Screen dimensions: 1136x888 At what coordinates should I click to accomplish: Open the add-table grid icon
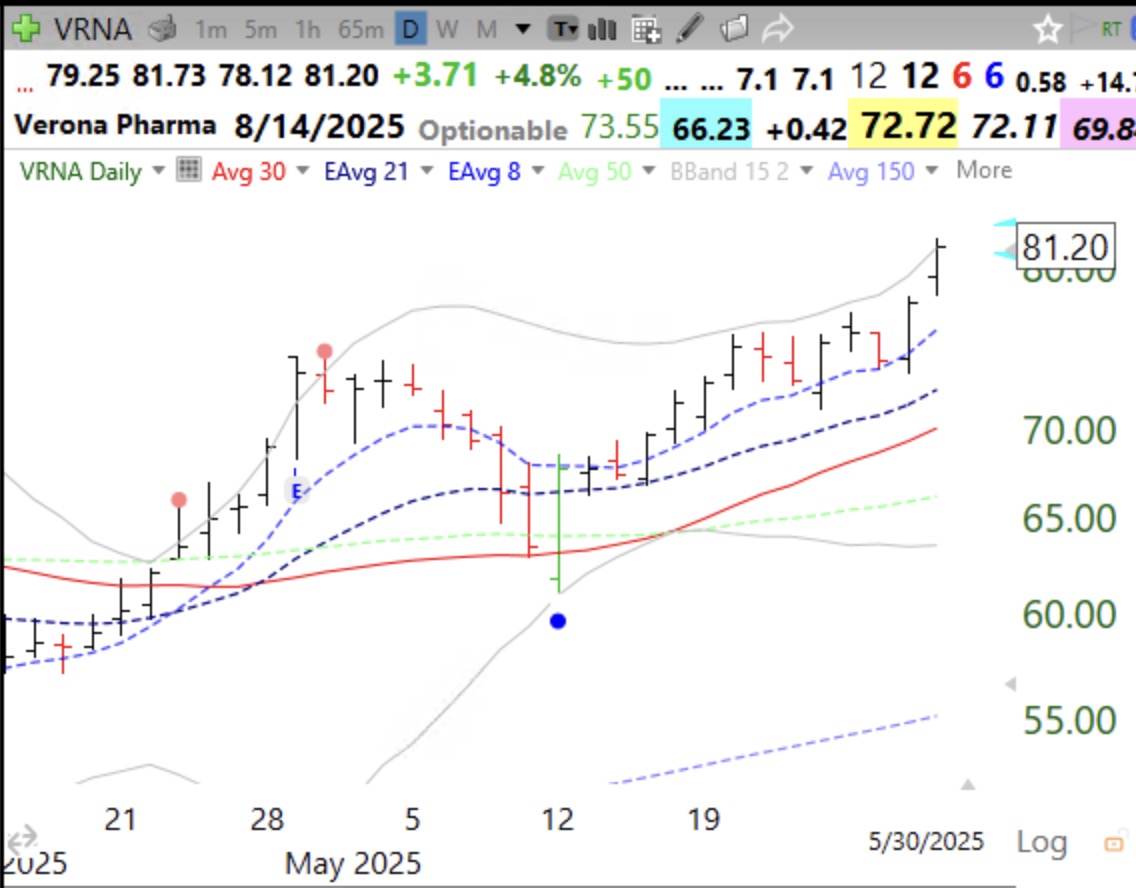(x=646, y=30)
